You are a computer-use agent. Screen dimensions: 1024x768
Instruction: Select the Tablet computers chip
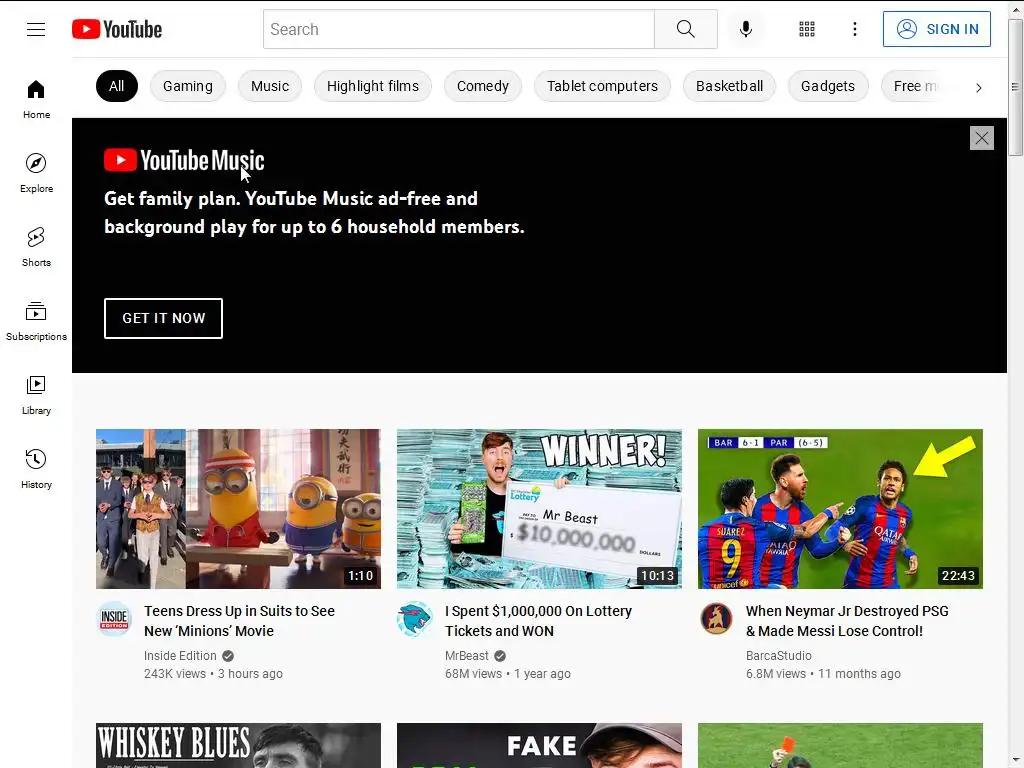(602, 86)
